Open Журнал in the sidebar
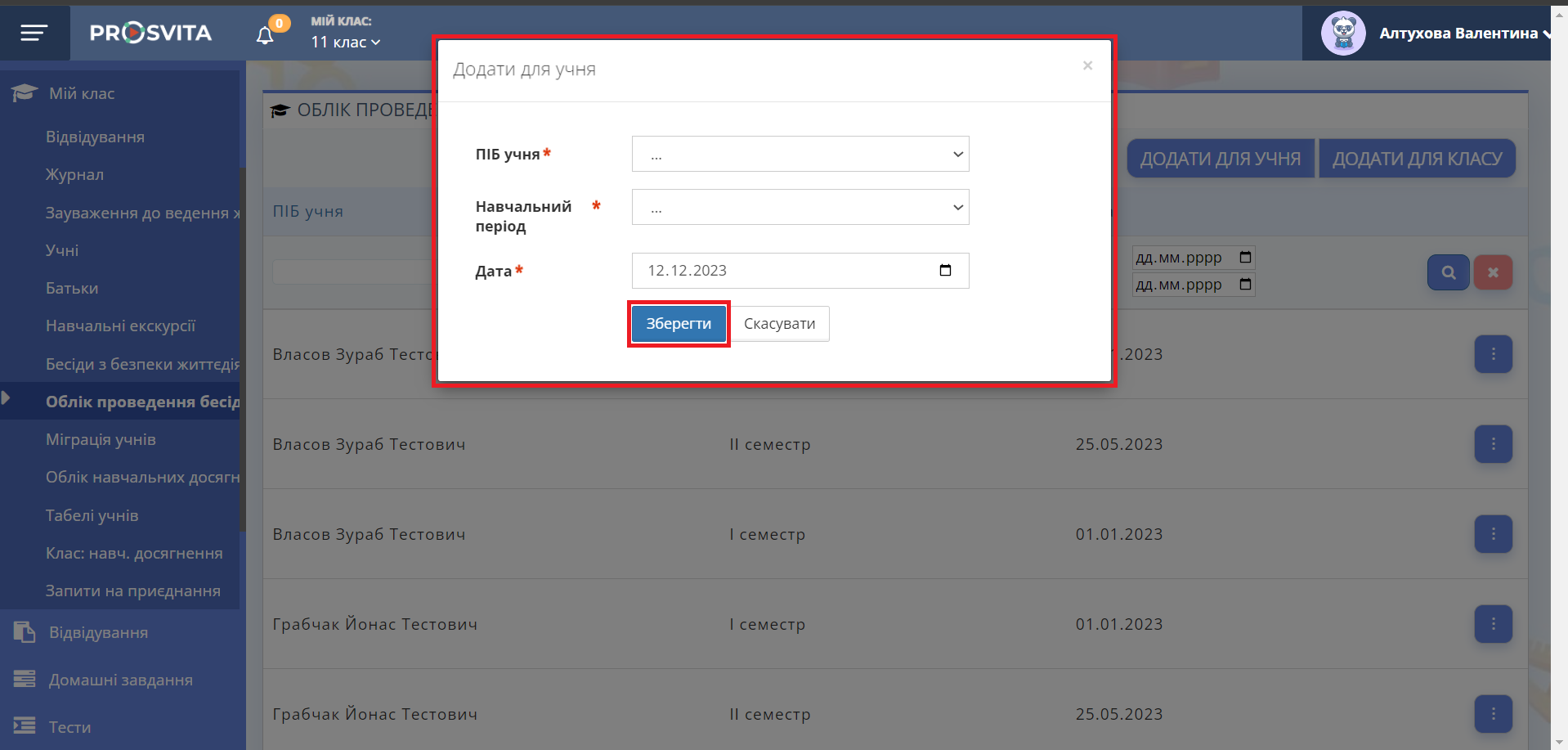 tap(74, 175)
